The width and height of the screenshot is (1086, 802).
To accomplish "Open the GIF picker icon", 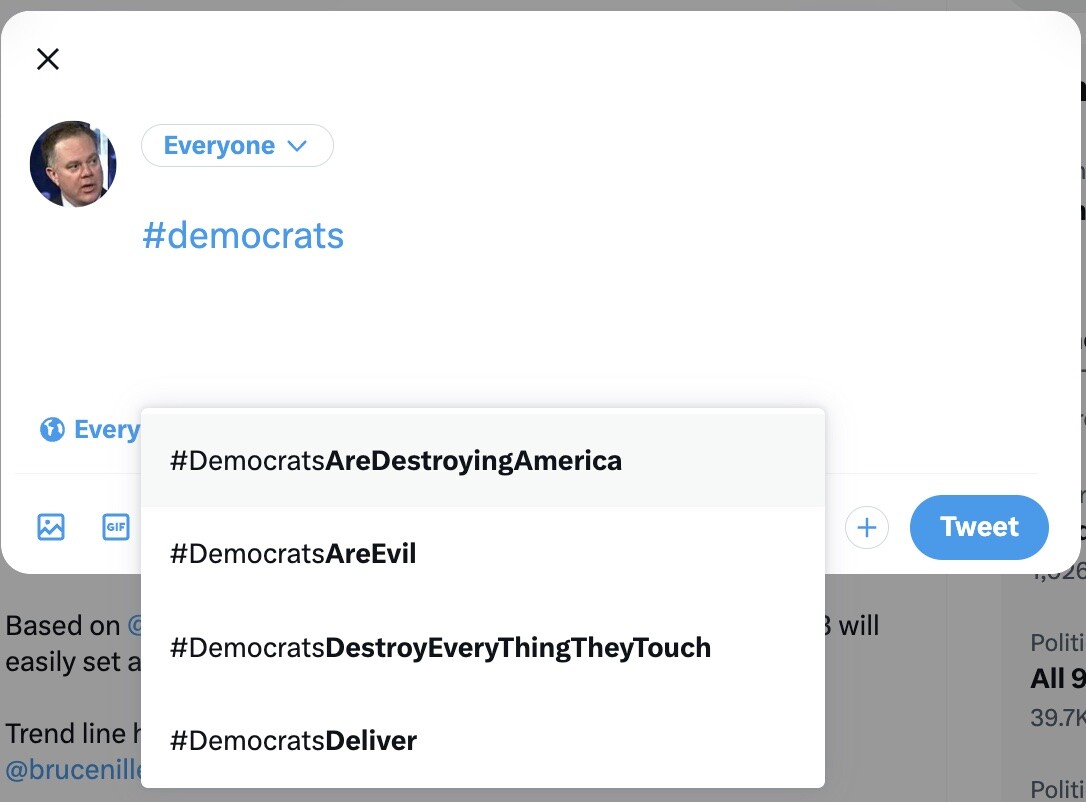I will click(x=116, y=527).
